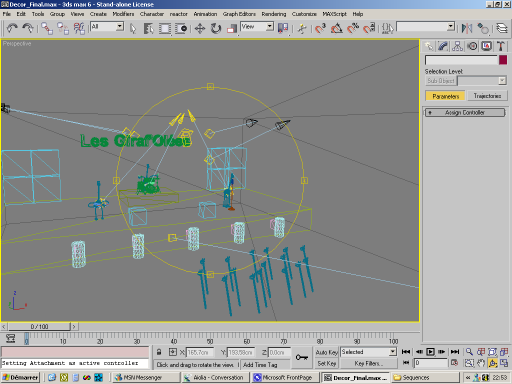This screenshot has height=384, width=512.
Task: Open Mini Curve Editor icon
Action: click(10, 339)
